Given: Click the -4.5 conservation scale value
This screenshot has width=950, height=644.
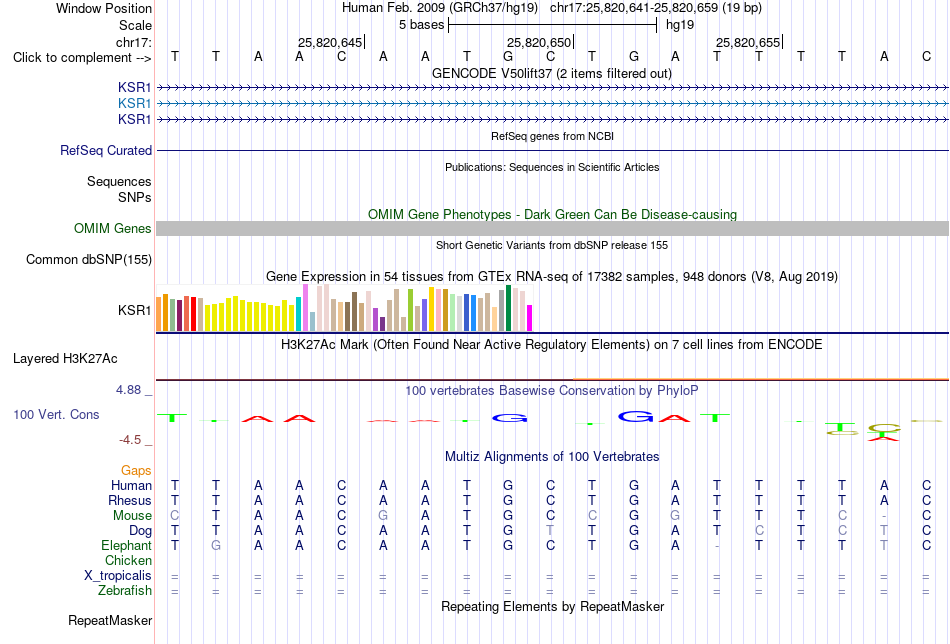Looking at the screenshot, I should coord(130,440).
